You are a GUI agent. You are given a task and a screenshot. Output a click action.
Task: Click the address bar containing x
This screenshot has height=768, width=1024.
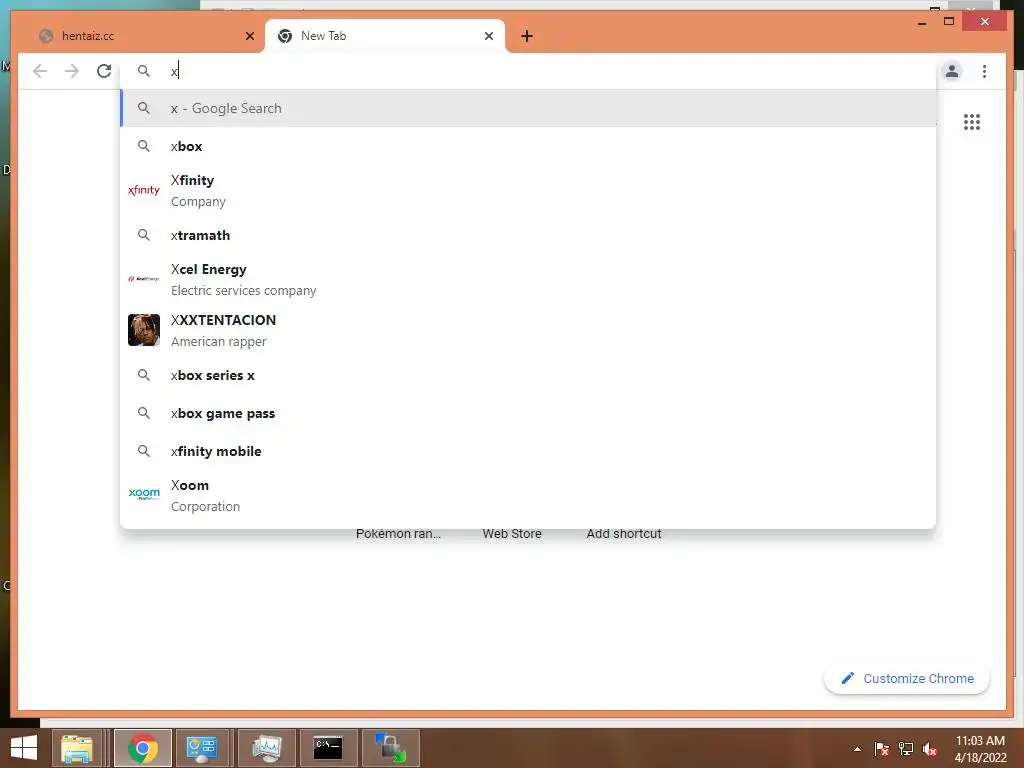coord(528,71)
